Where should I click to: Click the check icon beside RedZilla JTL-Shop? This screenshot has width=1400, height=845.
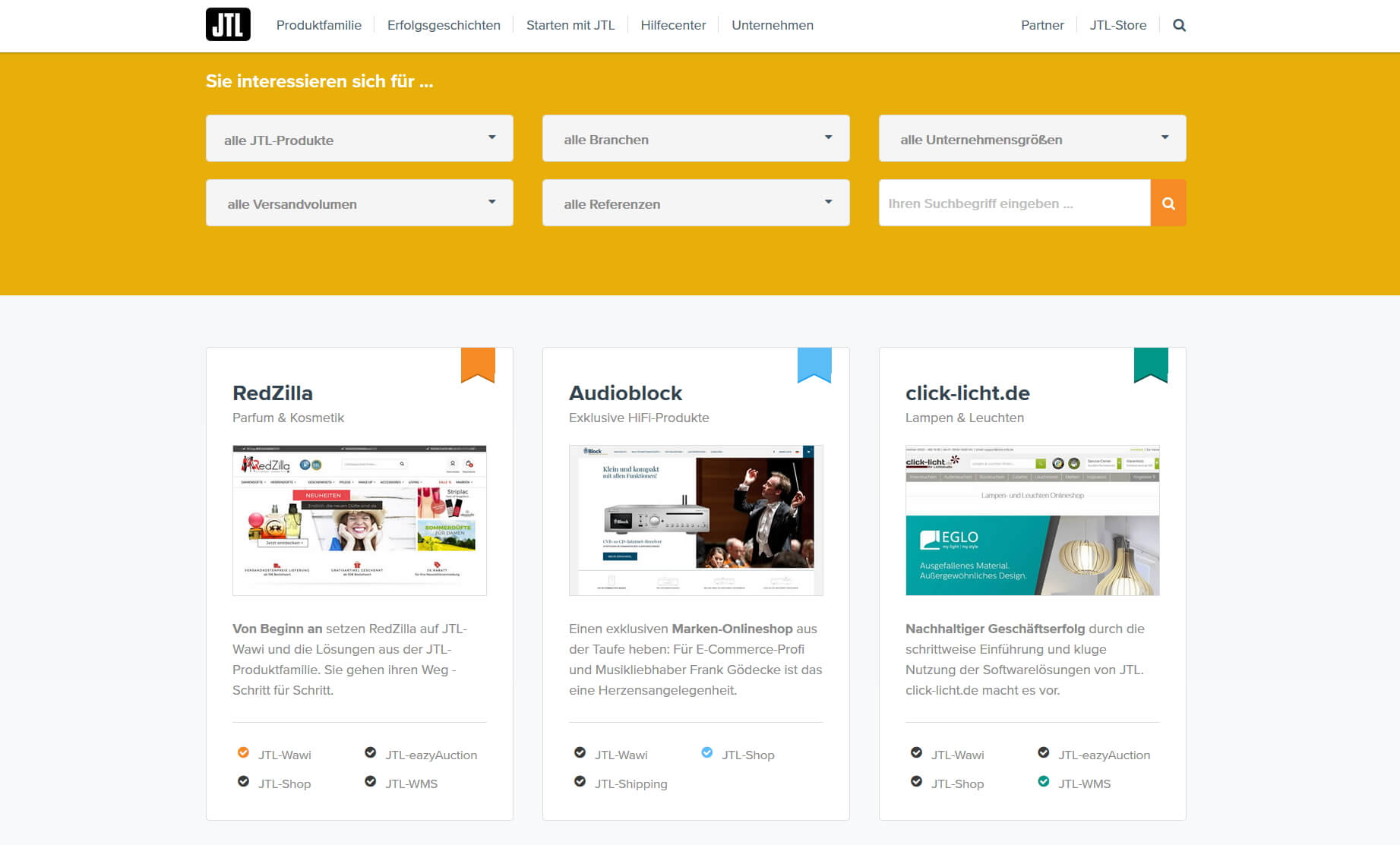(243, 782)
